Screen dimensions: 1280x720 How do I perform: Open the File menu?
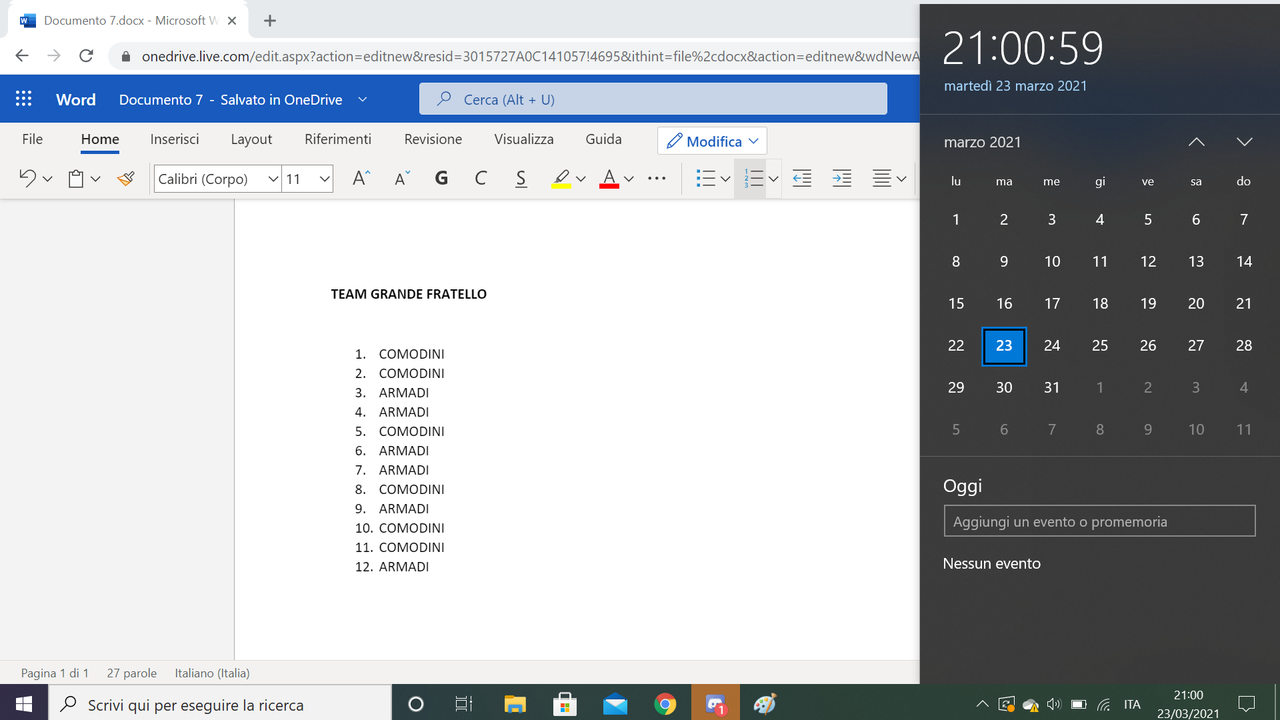(x=32, y=139)
